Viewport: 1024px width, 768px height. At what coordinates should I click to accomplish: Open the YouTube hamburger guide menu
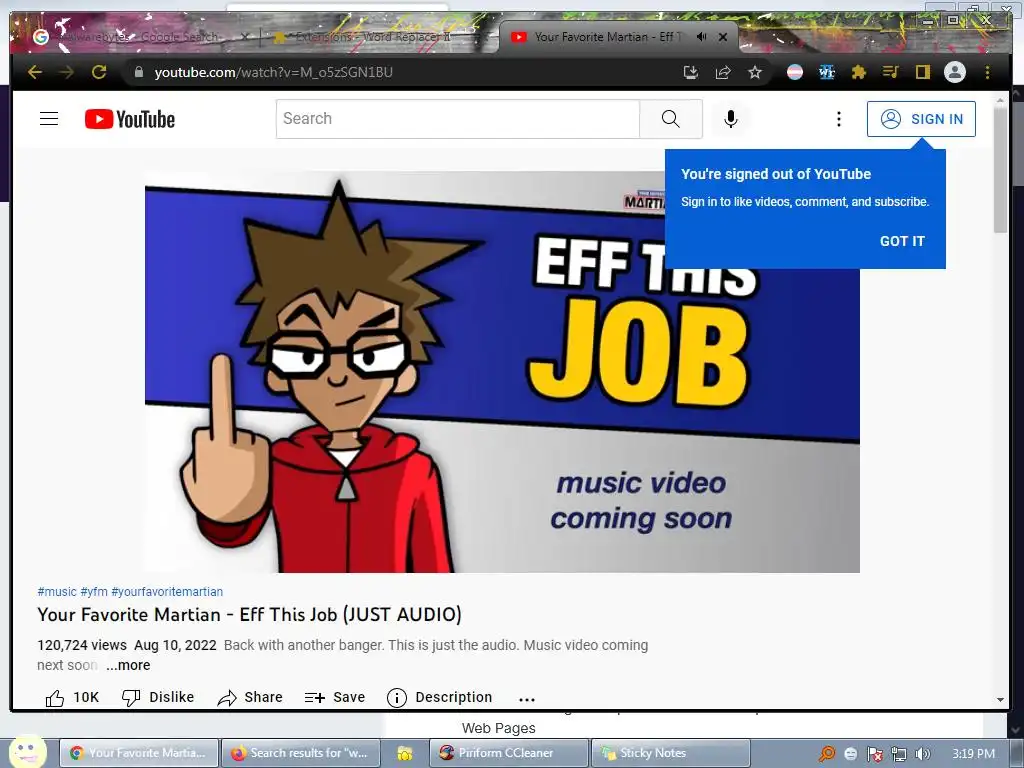pos(49,119)
